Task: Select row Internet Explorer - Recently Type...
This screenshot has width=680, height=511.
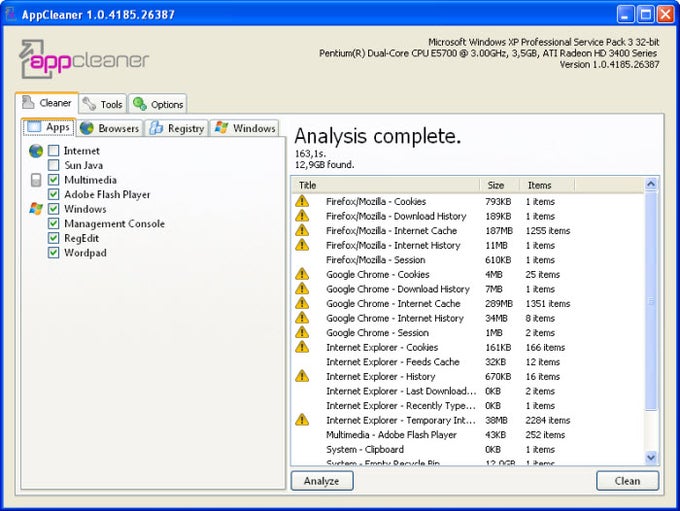Action: click(468, 406)
